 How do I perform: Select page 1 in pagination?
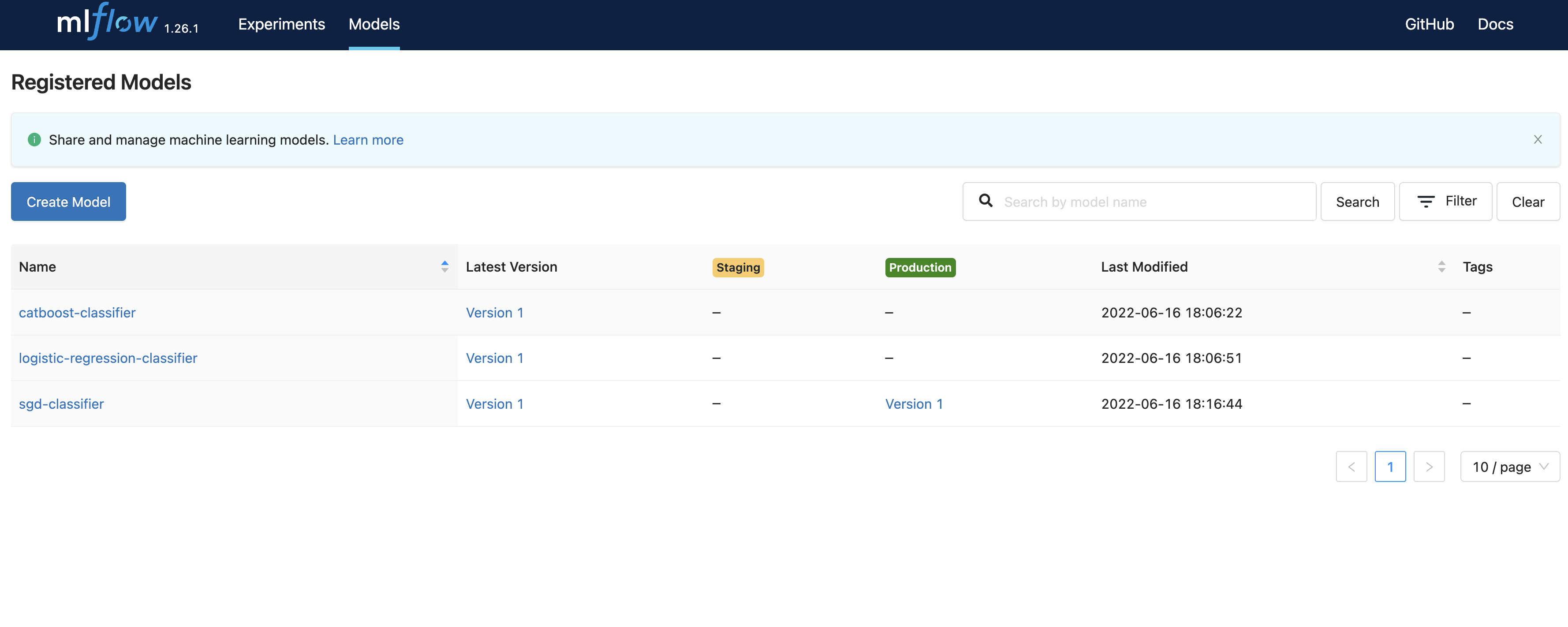click(1390, 467)
